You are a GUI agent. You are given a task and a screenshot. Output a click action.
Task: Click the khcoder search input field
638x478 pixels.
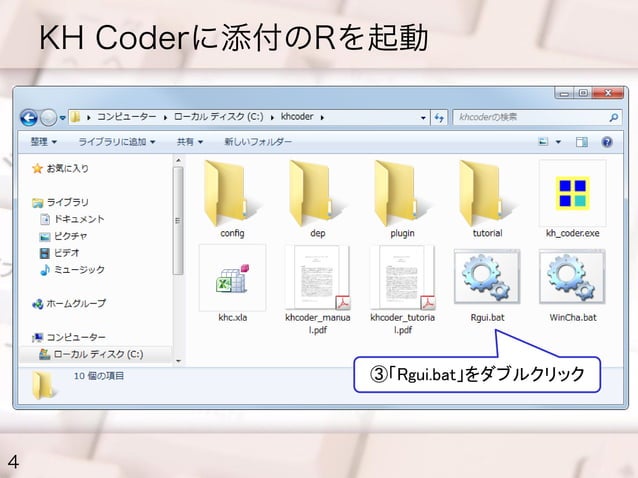537,118
